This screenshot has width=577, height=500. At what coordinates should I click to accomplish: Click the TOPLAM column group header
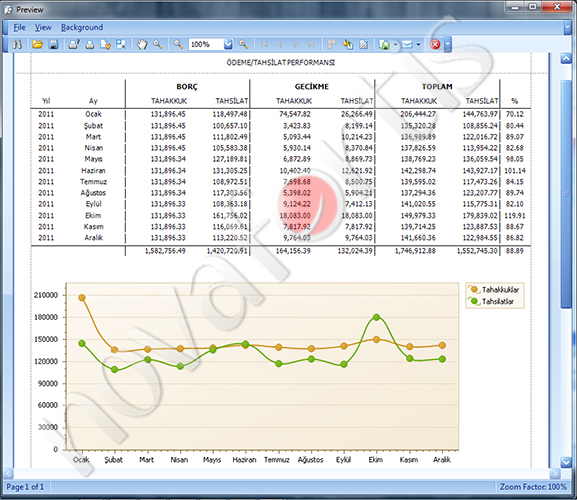pyautogui.click(x=437, y=87)
